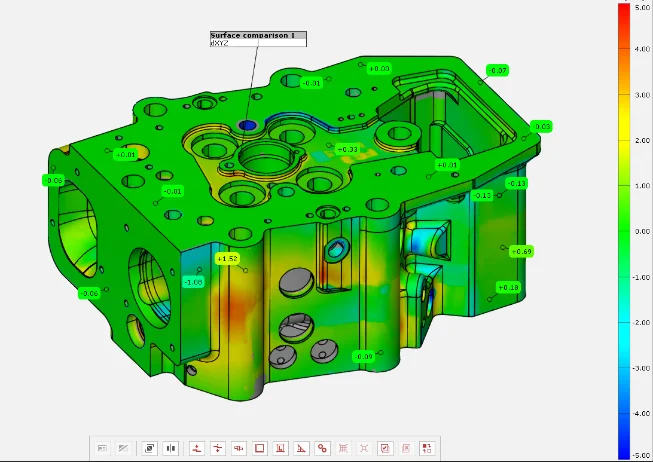Click the linked circles icon in toolbar

pos(322,448)
